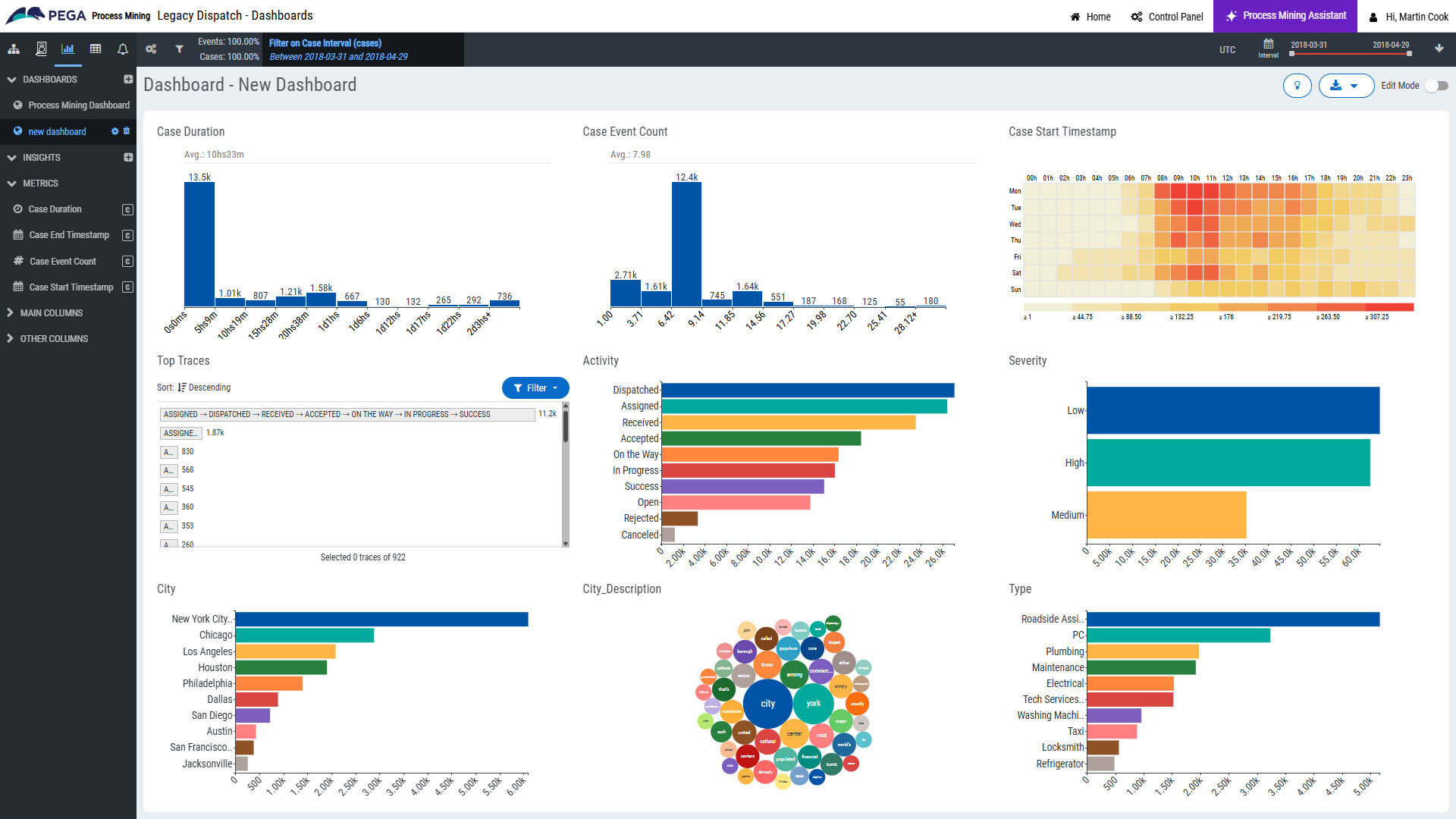Image resolution: width=1456 pixels, height=819 pixels.
Task: Click the C badge next to Case Duration
Action: [127, 209]
